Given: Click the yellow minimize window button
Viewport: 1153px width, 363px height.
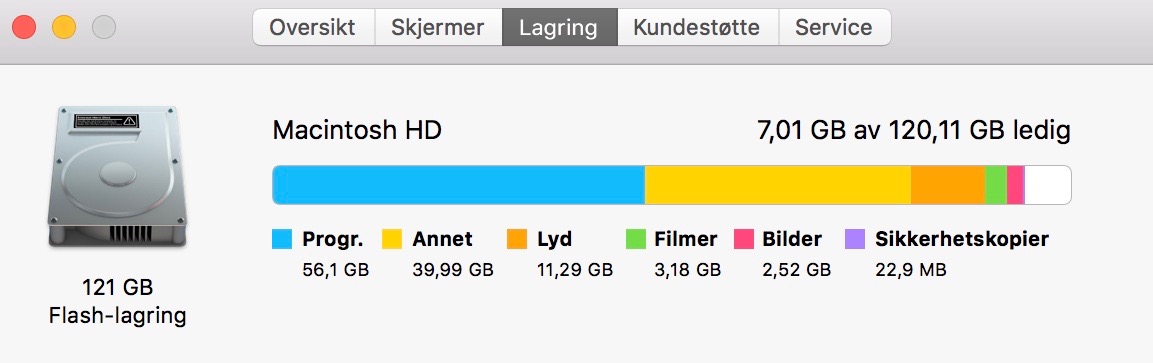Looking at the screenshot, I should [64, 28].
